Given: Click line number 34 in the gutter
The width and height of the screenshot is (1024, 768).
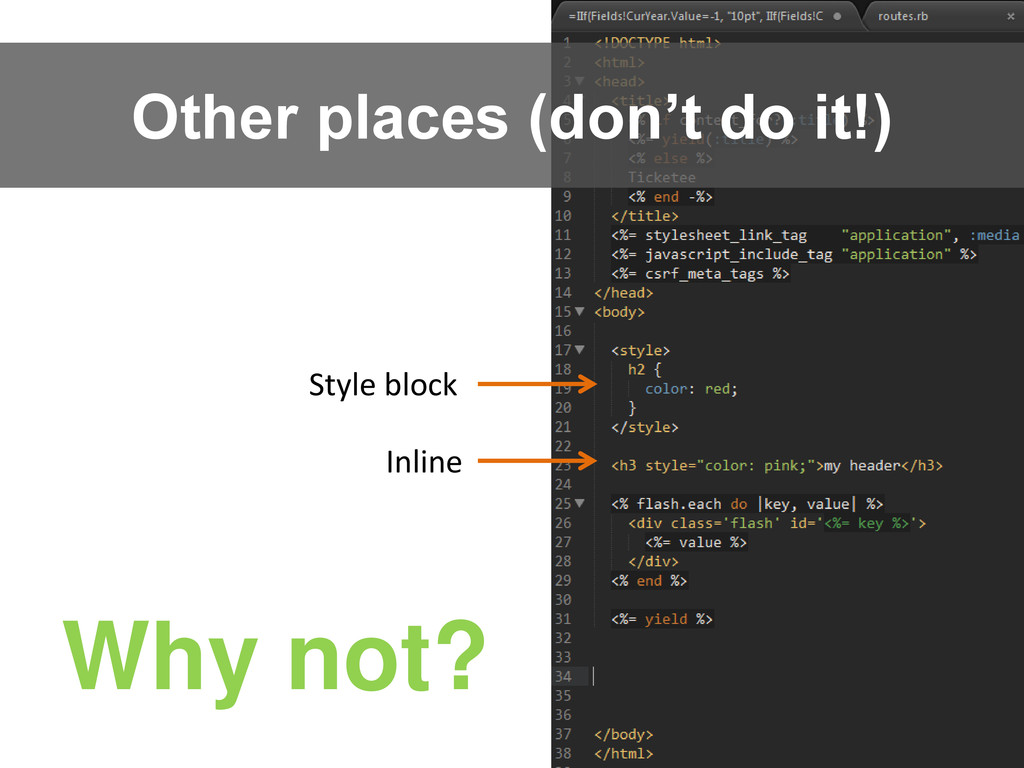Looking at the screenshot, I should point(563,677).
